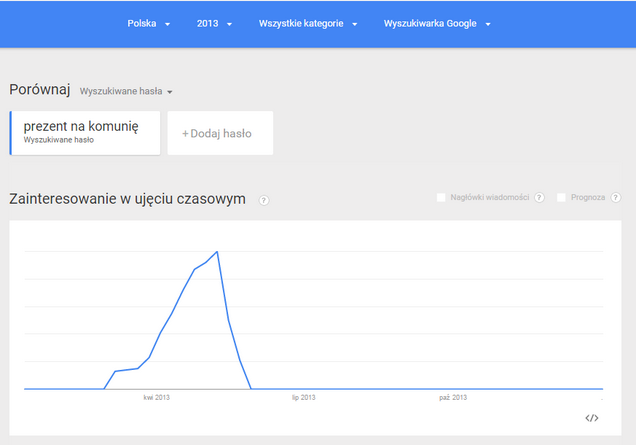Toggle the Prognoza checkbox
Viewport: 637px width, 446px height.
click(x=562, y=198)
